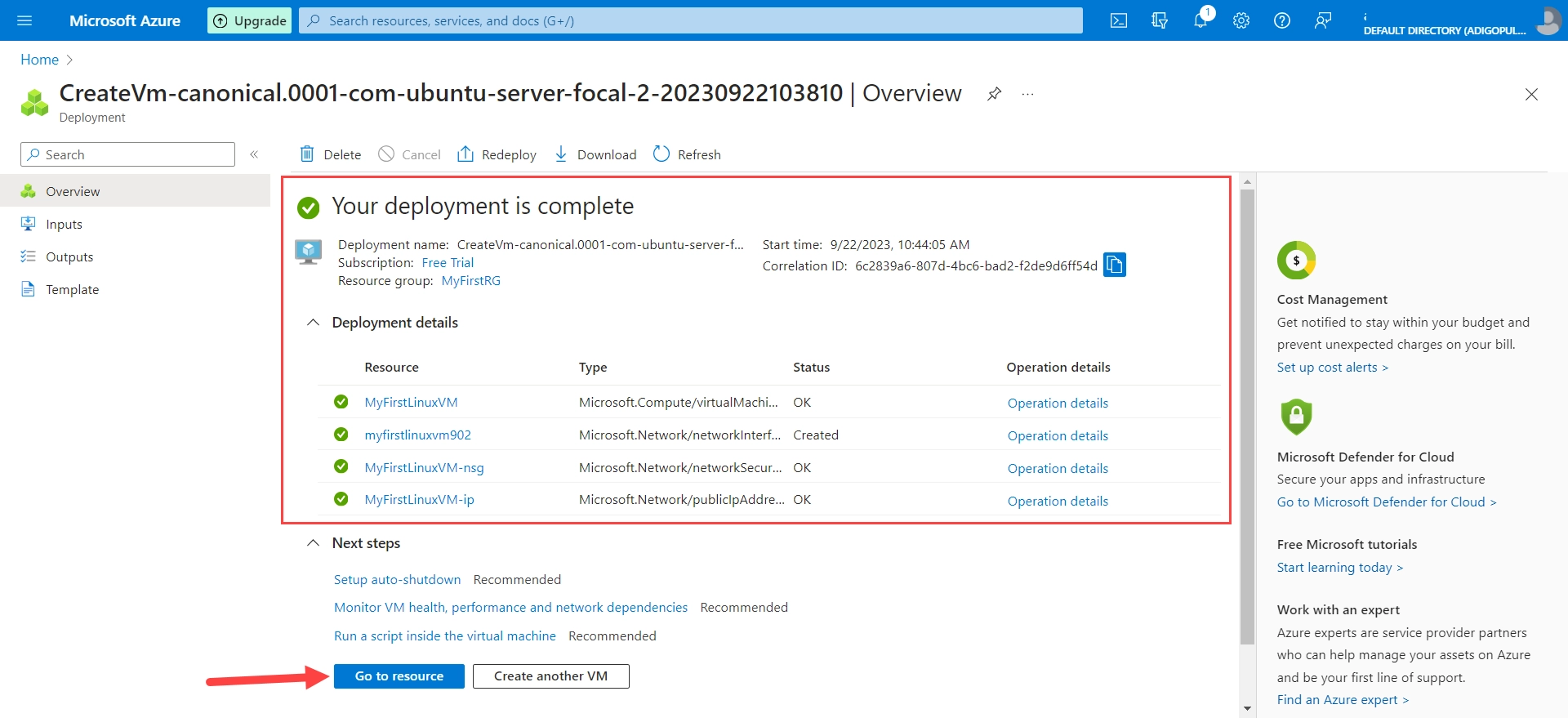Open the myfirstlinuxvm902 resource link
Screen dimensions: 1568x718
tap(417, 435)
